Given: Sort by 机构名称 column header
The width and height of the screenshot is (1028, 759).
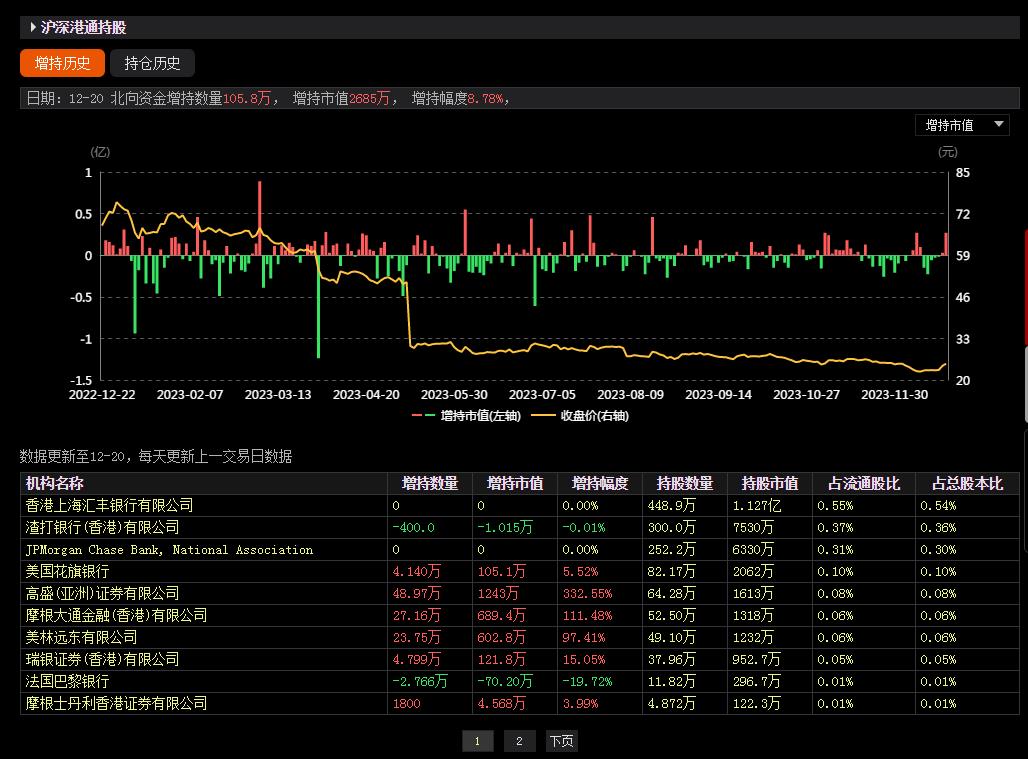Looking at the screenshot, I should pyautogui.click(x=54, y=484).
